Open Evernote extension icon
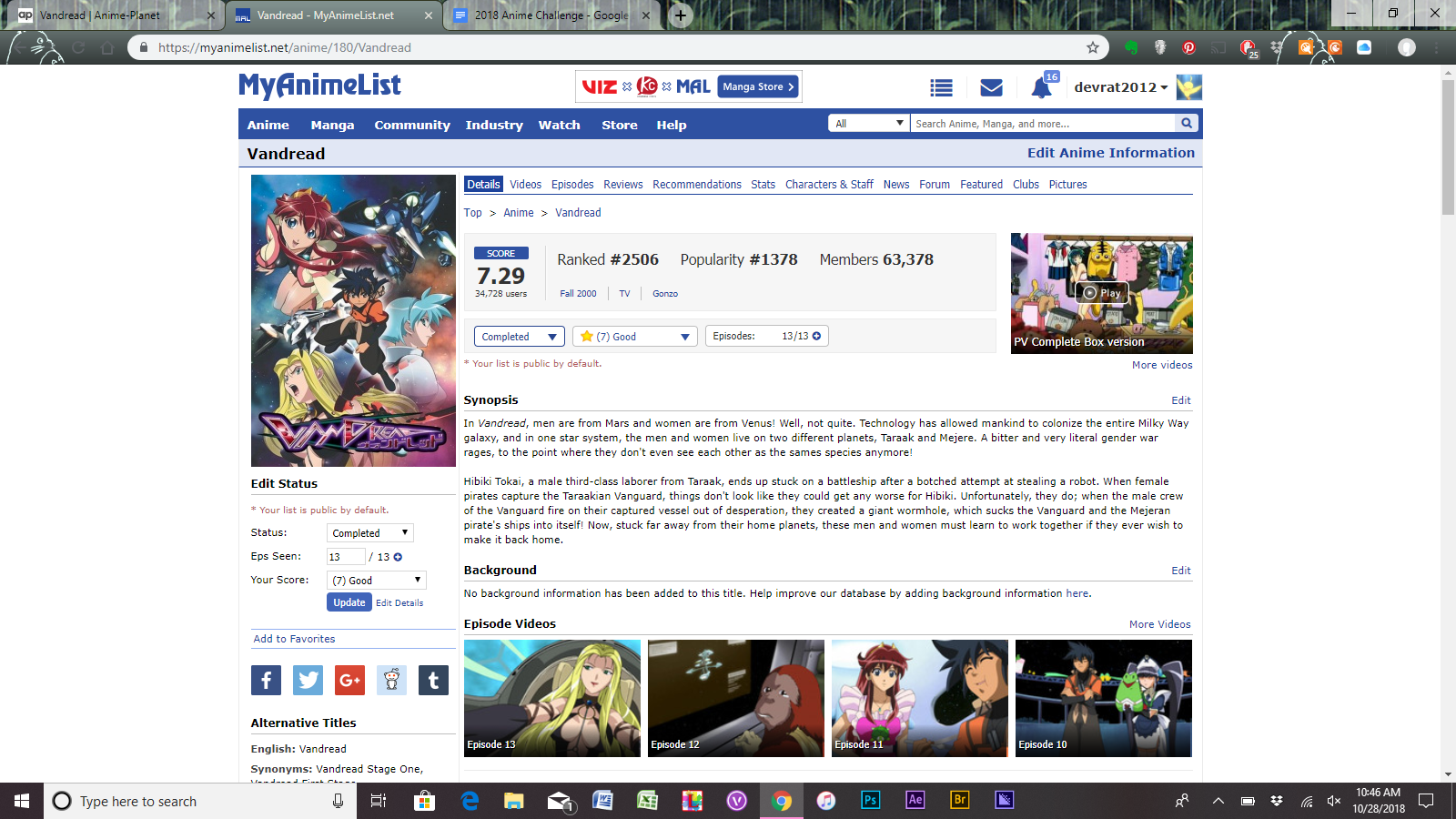Viewport: 1456px width, 819px height. [x=1131, y=47]
